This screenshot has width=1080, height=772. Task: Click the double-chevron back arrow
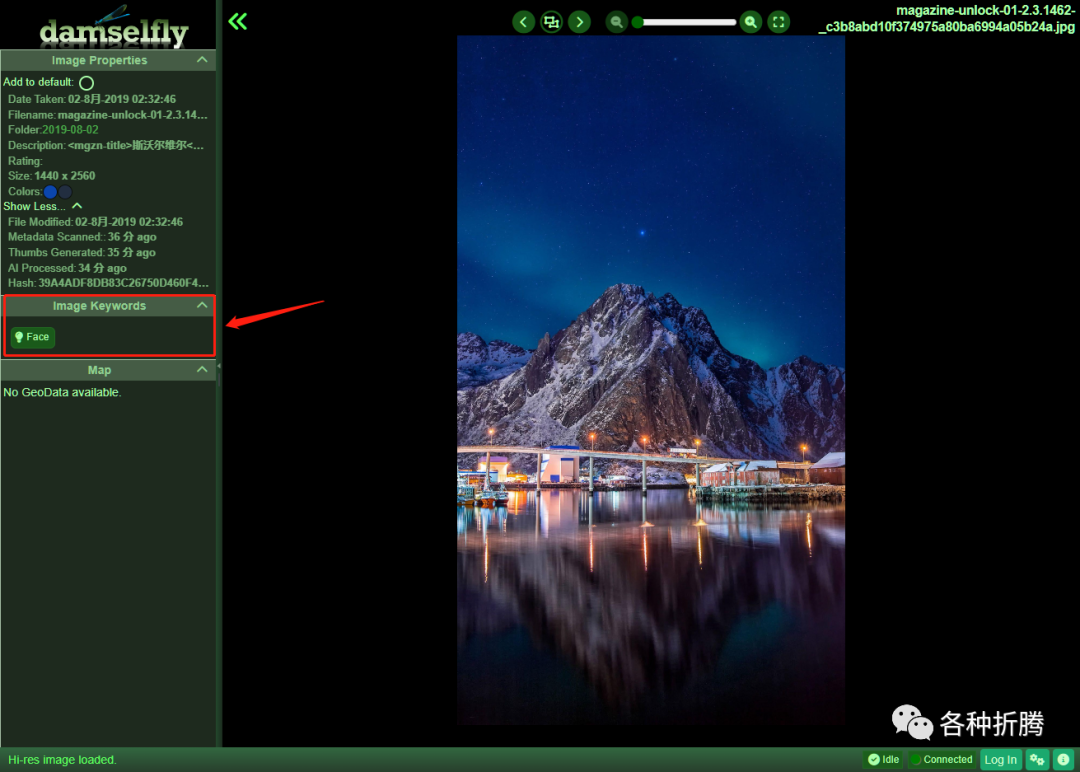click(x=238, y=21)
